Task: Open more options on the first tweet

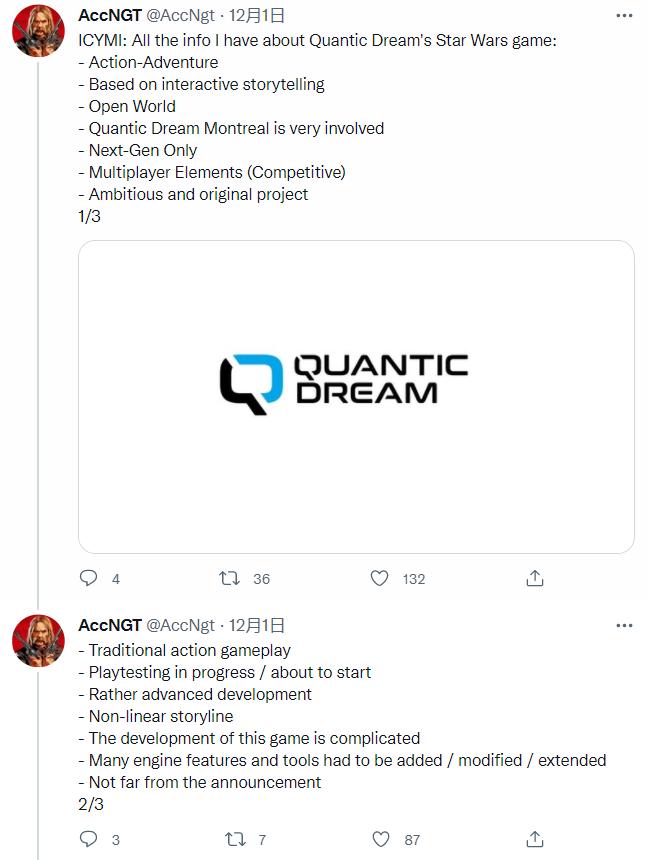Action: click(x=624, y=16)
